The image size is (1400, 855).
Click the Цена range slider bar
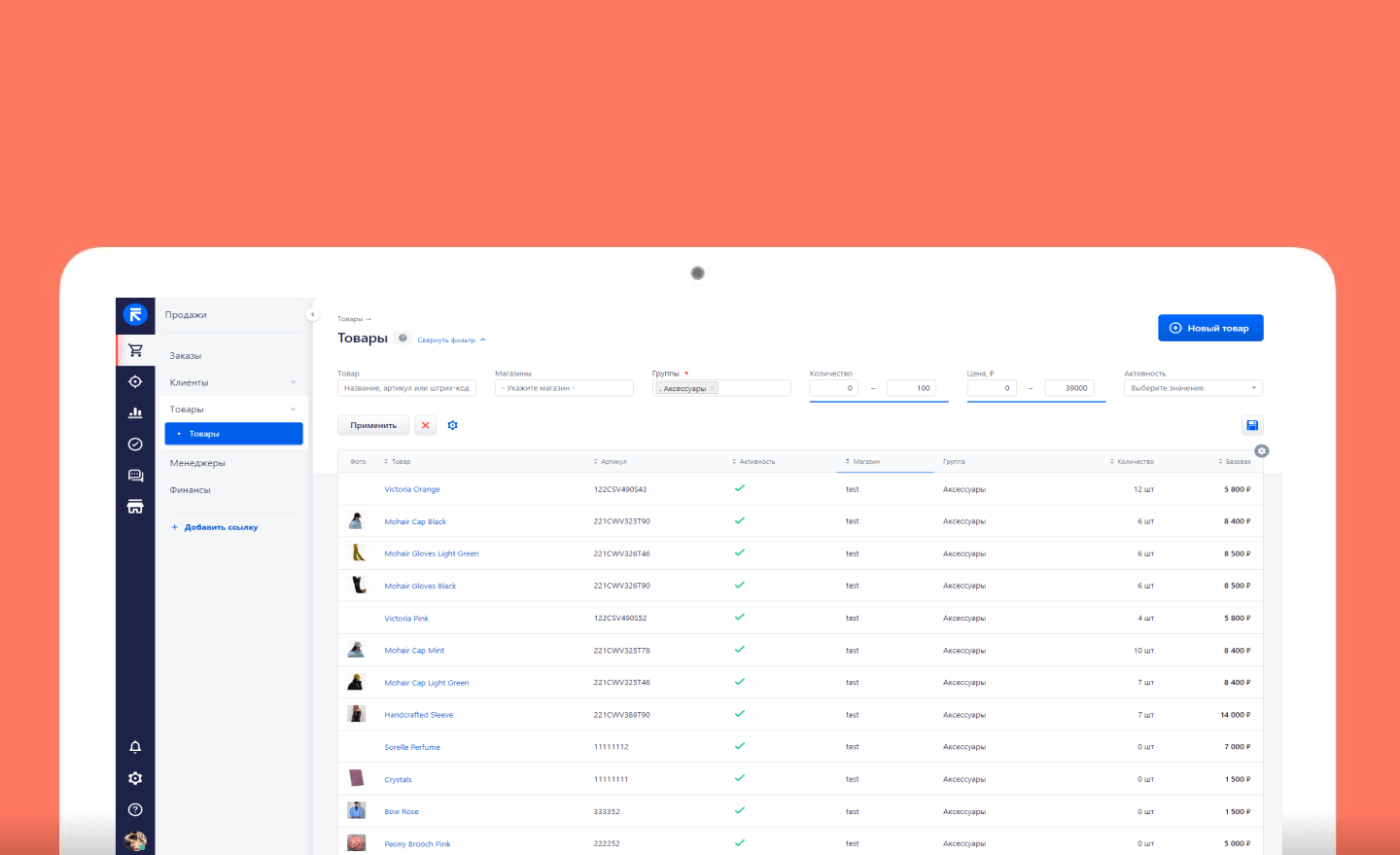tap(1036, 401)
